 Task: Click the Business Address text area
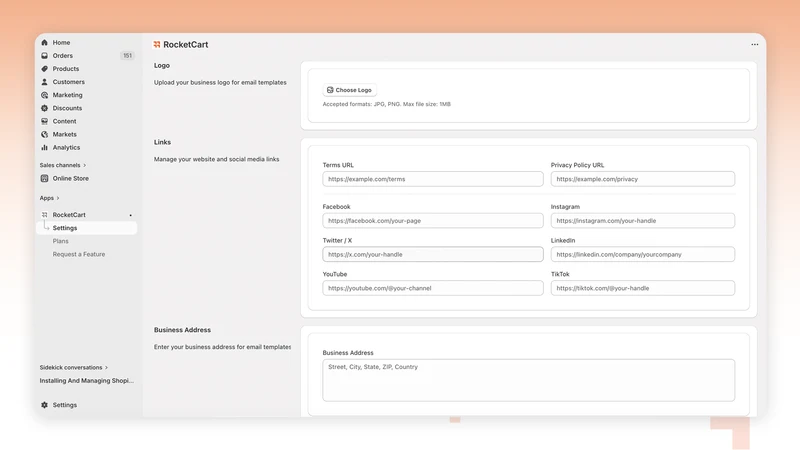click(529, 380)
